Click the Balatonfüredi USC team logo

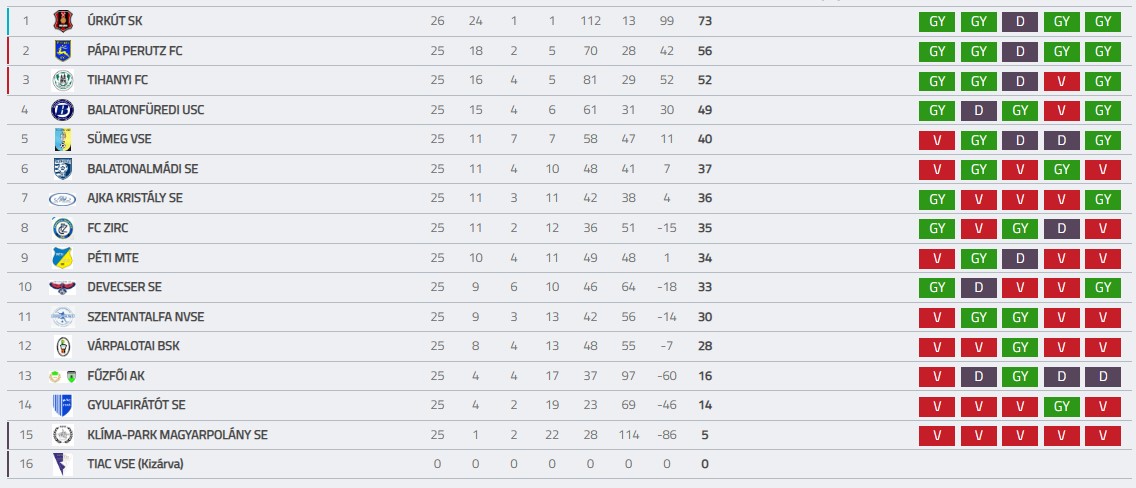[x=62, y=110]
